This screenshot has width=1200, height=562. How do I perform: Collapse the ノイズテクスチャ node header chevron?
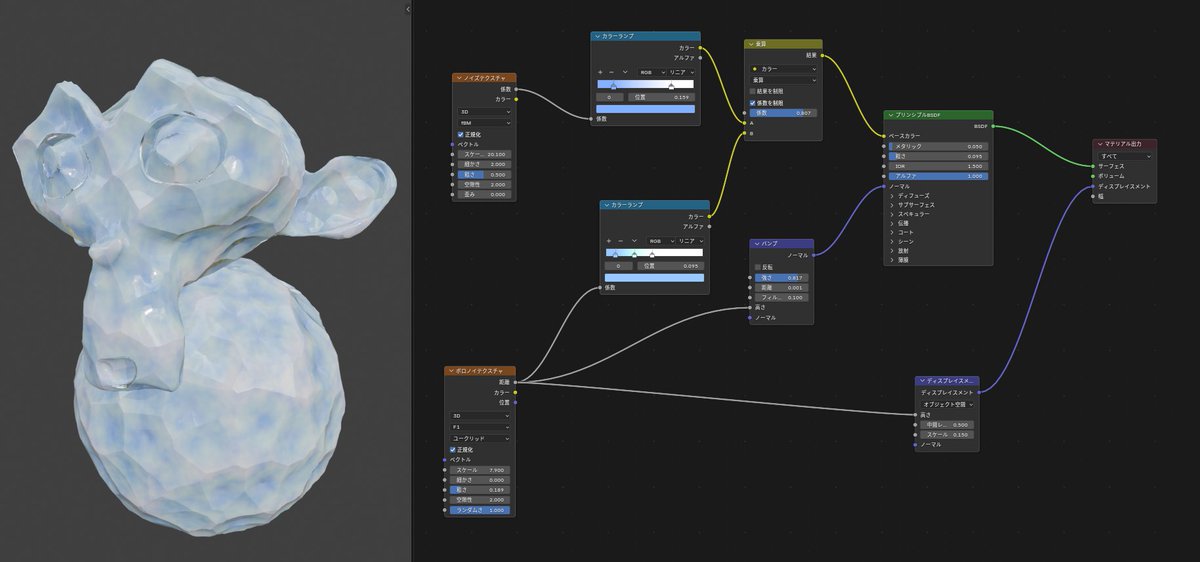[458, 77]
